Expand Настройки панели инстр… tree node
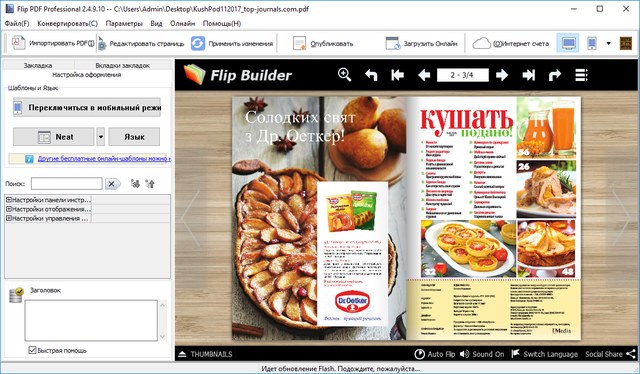Screen dimensions: 640x374 click(x=9, y=200)
